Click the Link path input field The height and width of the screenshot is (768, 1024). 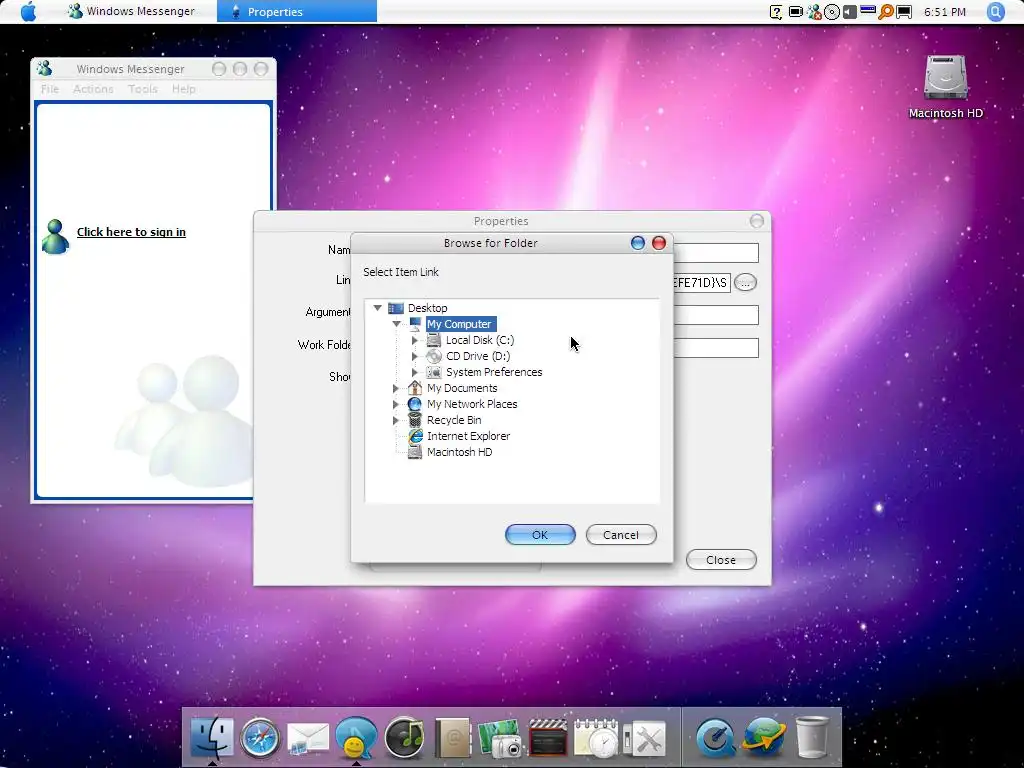pyautogui.click(x=701, y=283)
